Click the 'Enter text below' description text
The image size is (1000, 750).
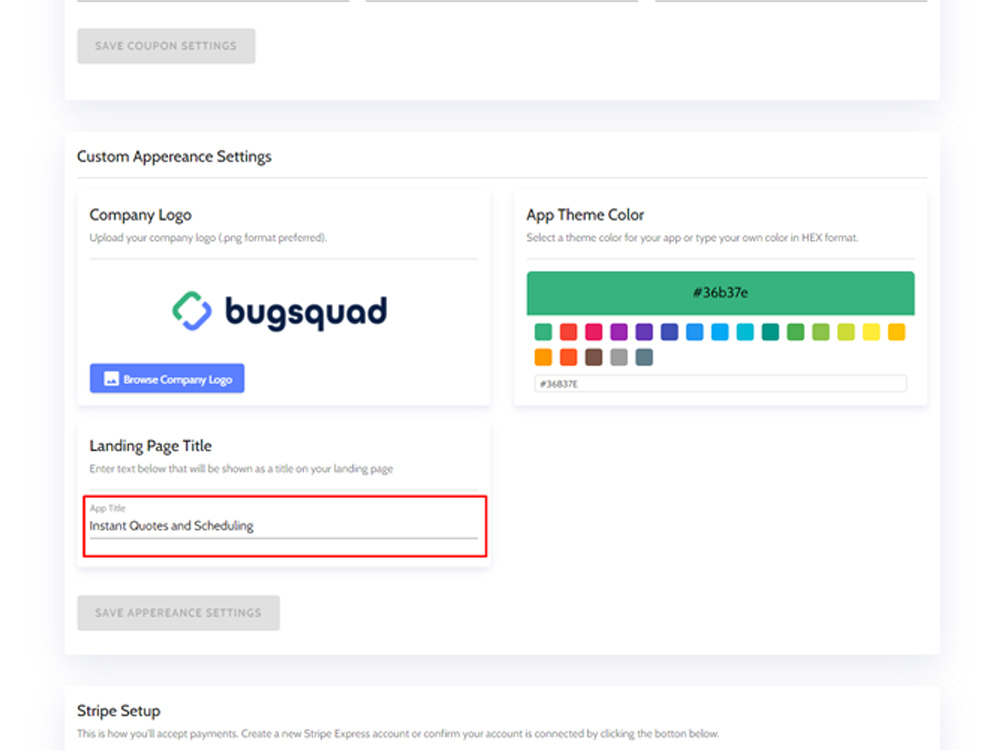point(241,469)
